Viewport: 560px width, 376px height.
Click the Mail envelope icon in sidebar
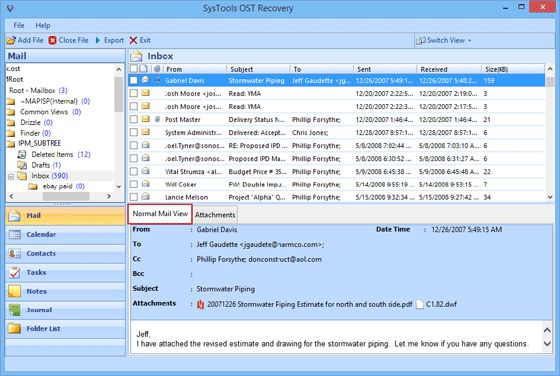click(x=14, y=216)
